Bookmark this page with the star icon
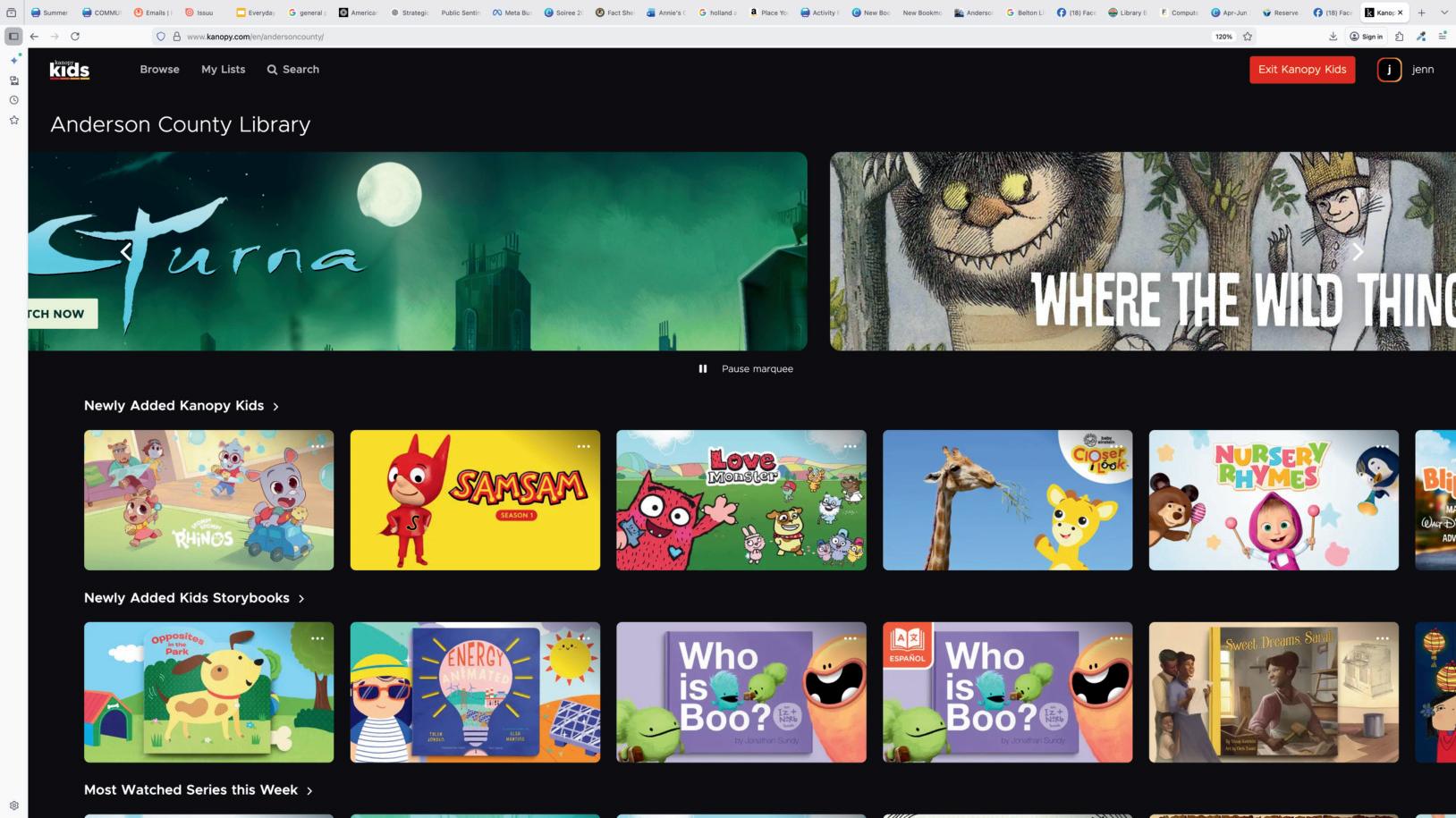 pos(1248,37)
